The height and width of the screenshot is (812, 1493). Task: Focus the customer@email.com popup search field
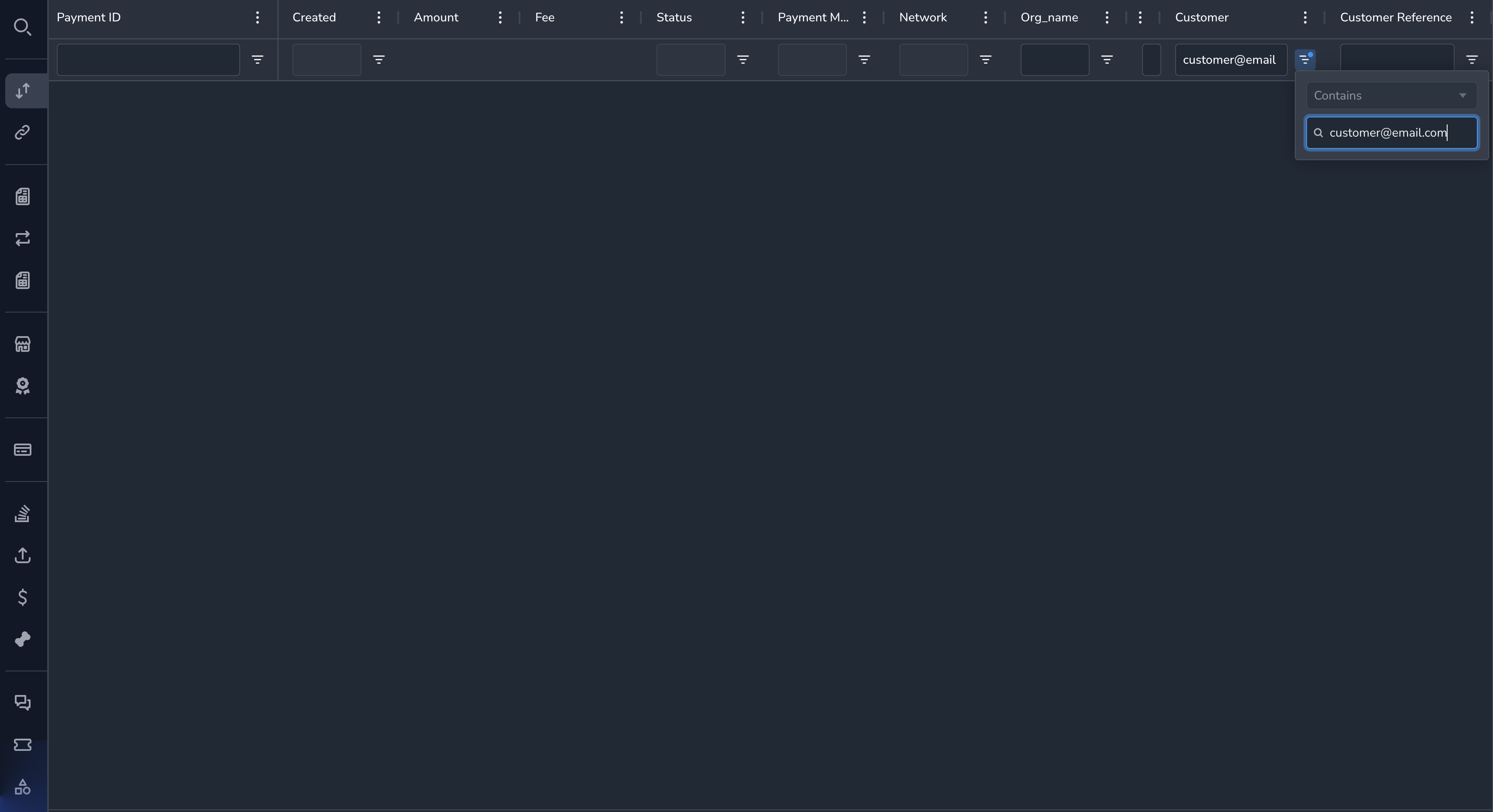(1392, 133)
